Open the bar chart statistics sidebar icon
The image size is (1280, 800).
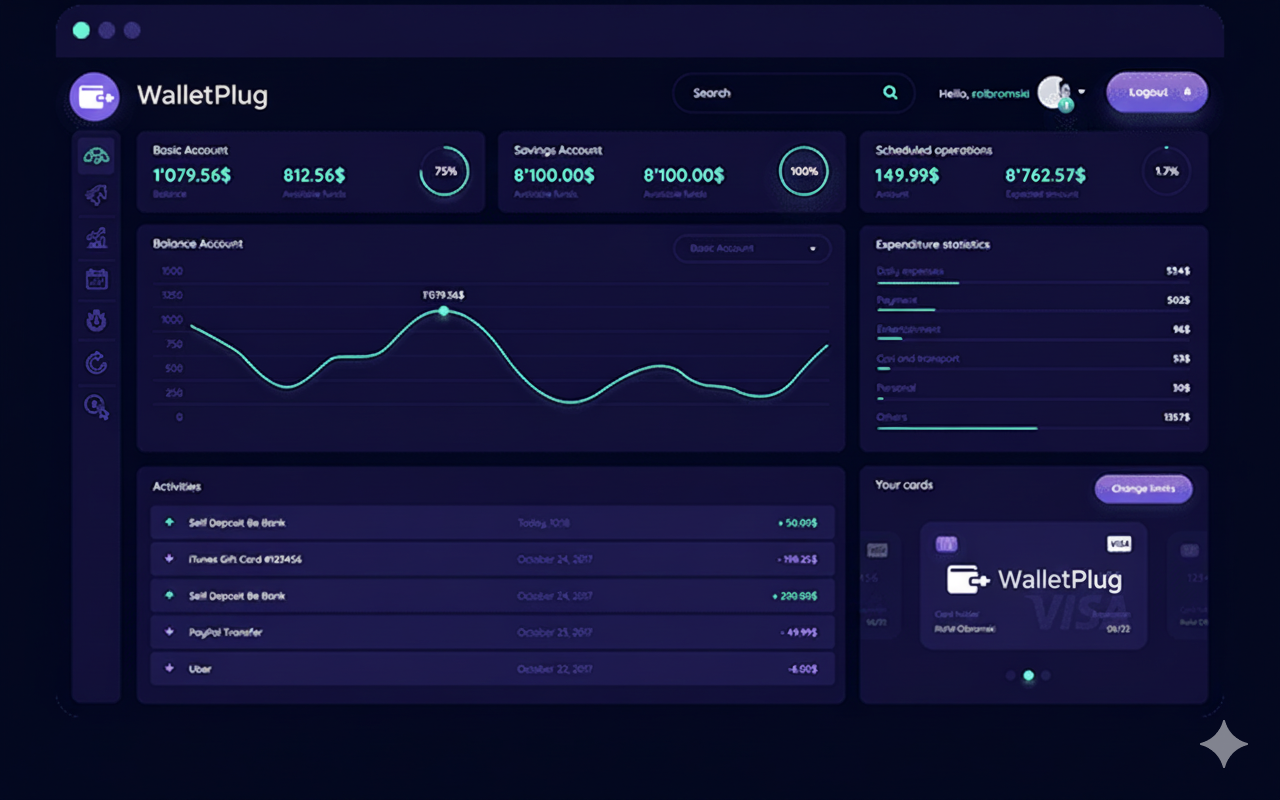click(96, 238)
